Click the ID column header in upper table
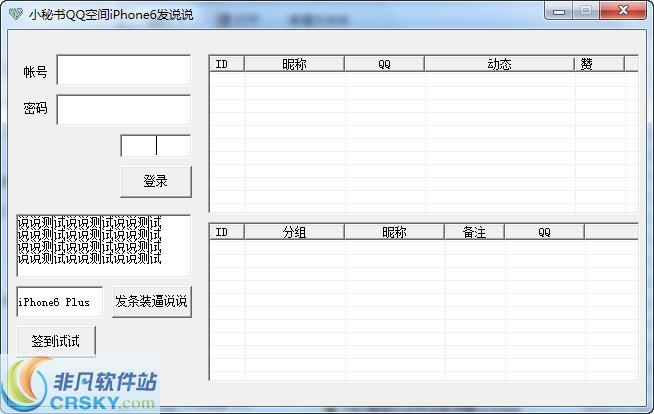654x414 pixels. click(226, 64)
